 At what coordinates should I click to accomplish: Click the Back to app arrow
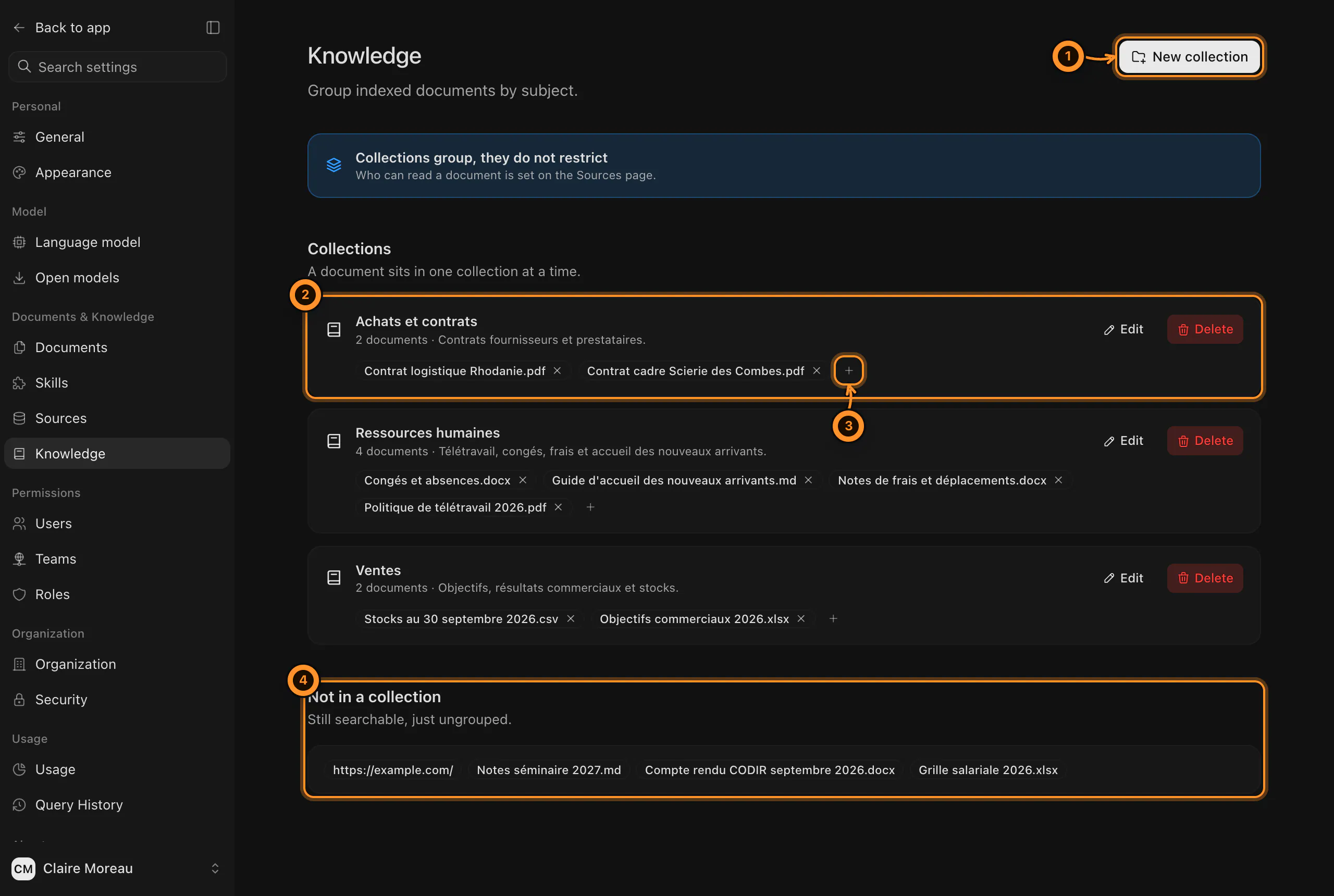point(19,28)
